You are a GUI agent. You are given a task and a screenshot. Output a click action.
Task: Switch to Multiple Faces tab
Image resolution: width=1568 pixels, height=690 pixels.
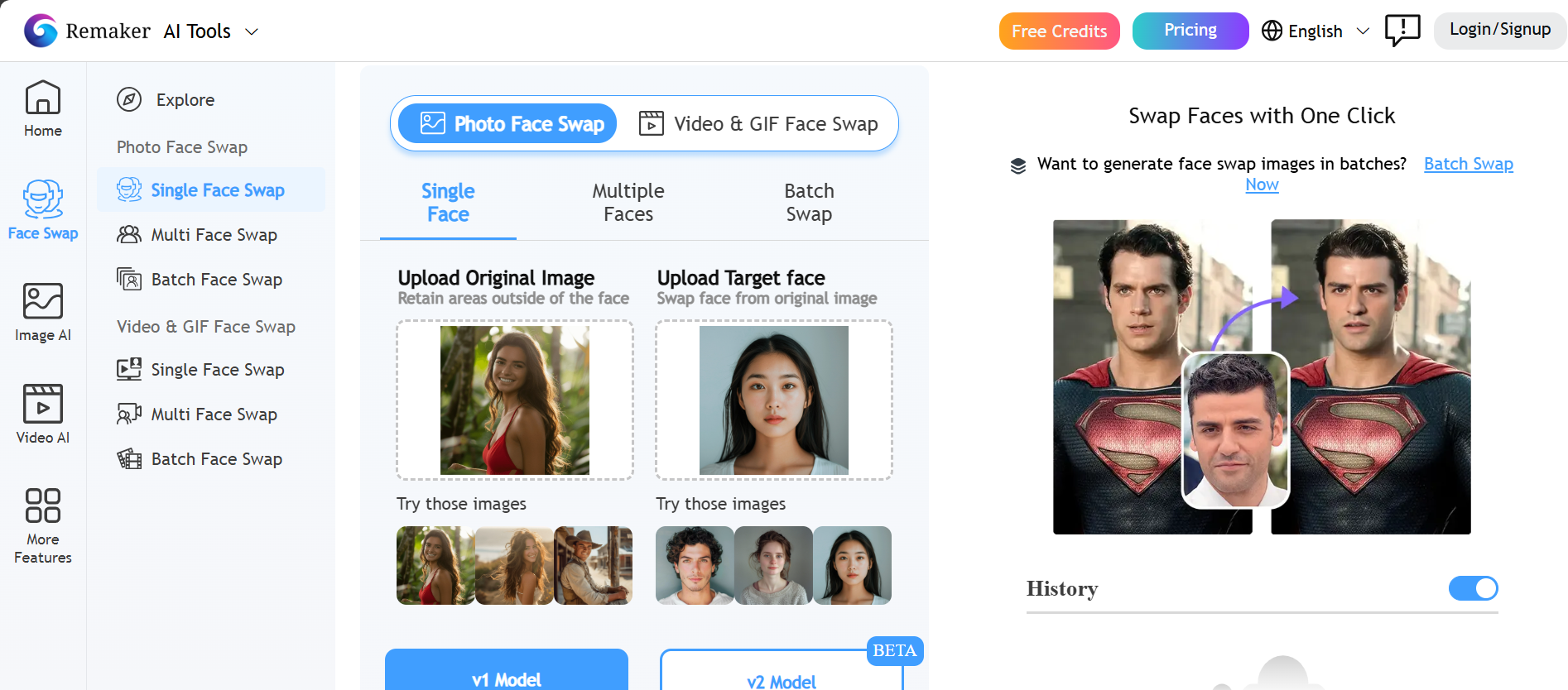click(628, 203)
